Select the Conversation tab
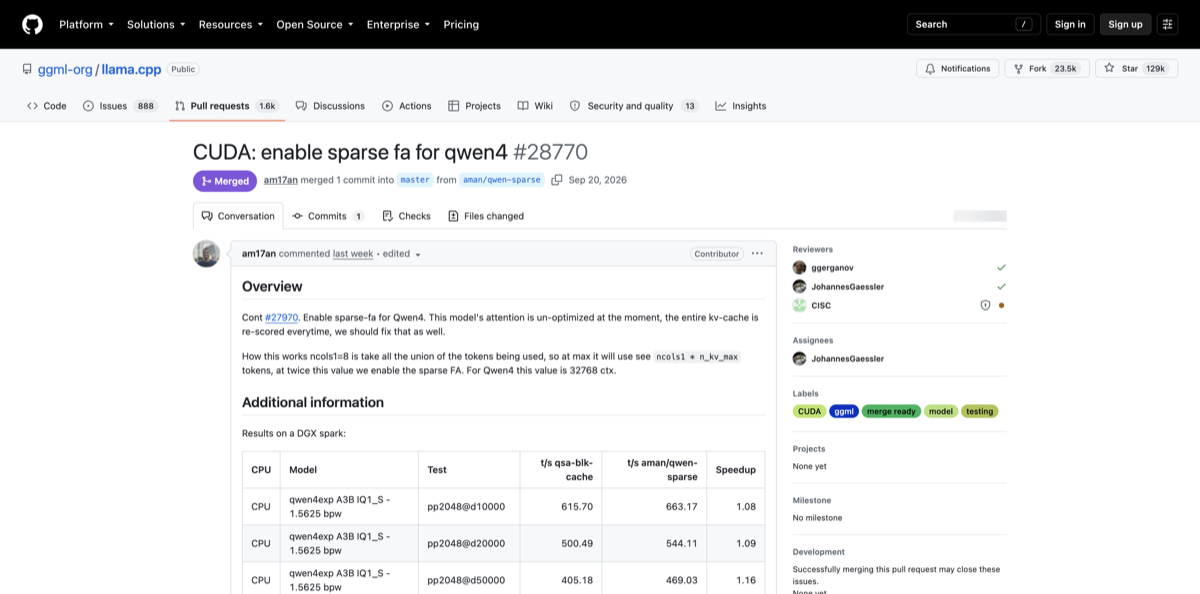This screenshot has width=1200, height=594. coord(238,216)
